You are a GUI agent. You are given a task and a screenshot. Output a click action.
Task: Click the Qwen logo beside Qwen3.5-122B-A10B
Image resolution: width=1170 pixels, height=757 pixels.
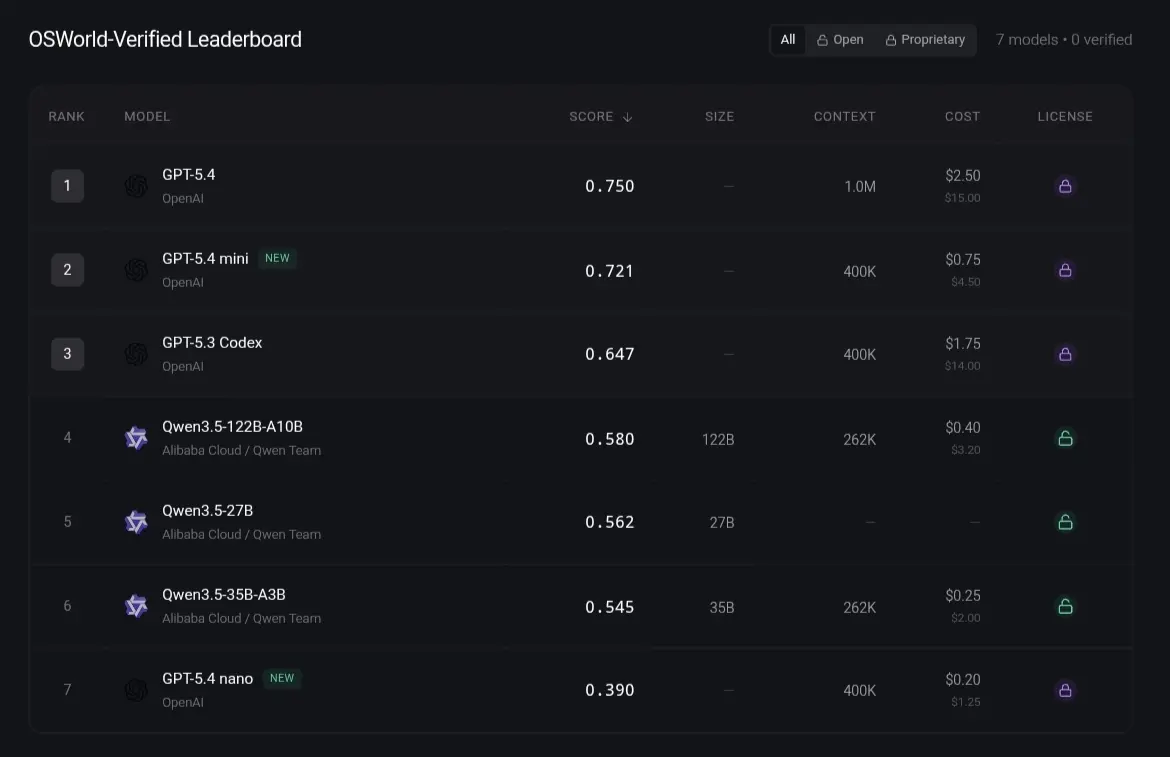click(x=136, y=438)
